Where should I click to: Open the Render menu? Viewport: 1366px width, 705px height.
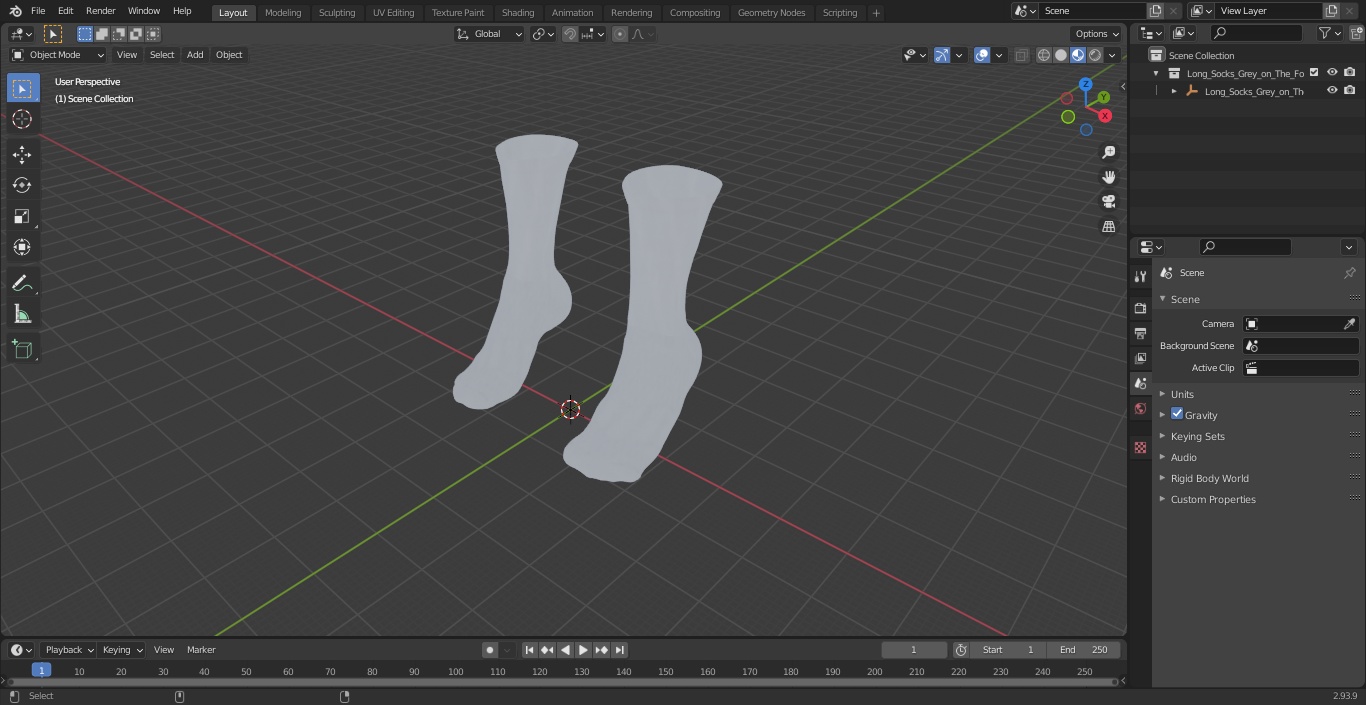100,11
